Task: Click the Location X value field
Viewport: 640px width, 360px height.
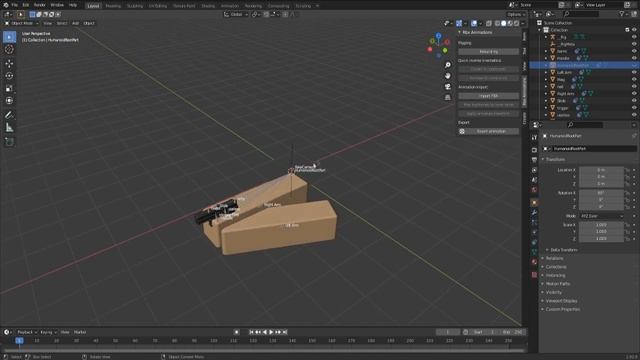Action: [601, 170]
